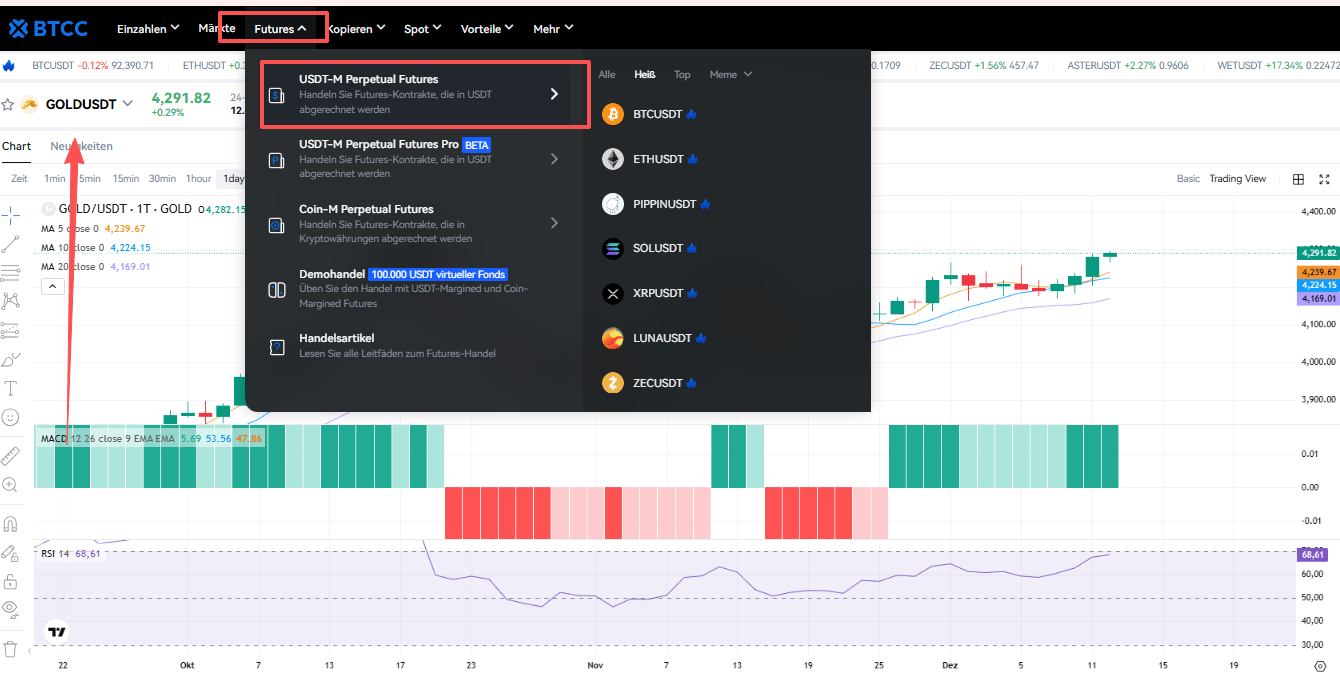Viewport: 1340px width, 676px height.
Task: Delete drawings with the trash icon
Action: (11, 648)
